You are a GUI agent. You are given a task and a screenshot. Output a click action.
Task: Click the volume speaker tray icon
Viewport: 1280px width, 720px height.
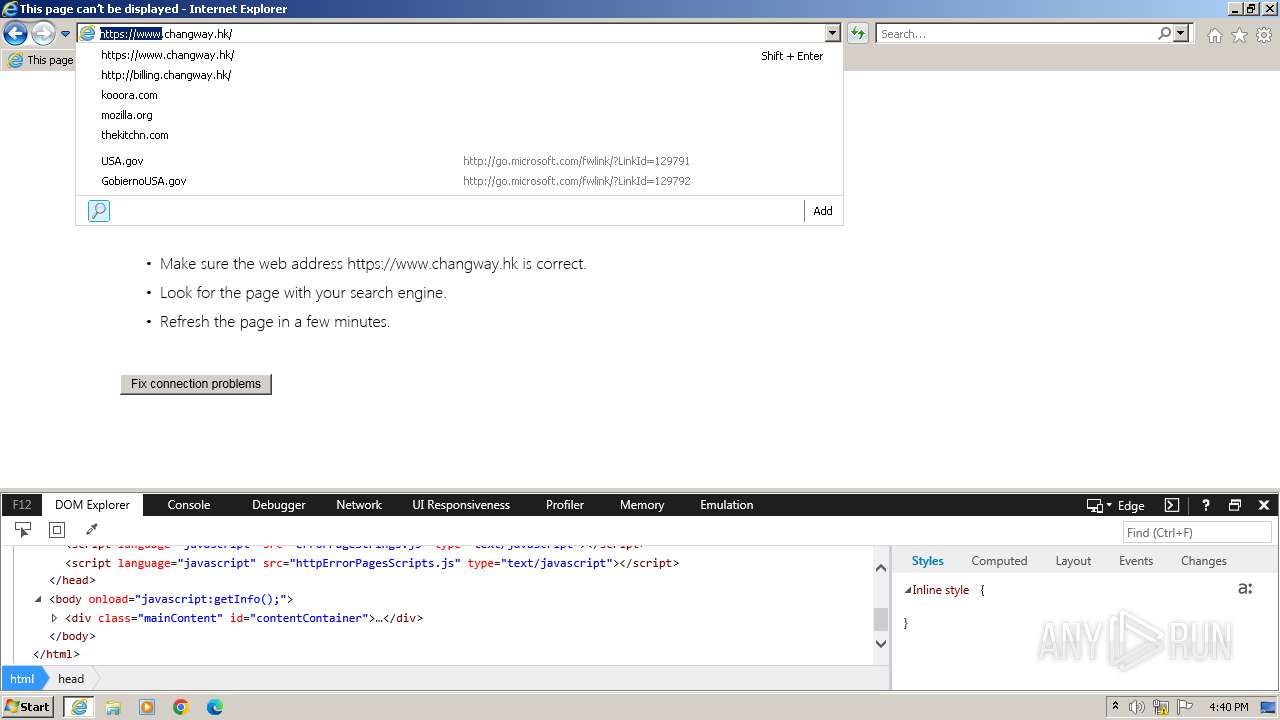(1137, 707)
